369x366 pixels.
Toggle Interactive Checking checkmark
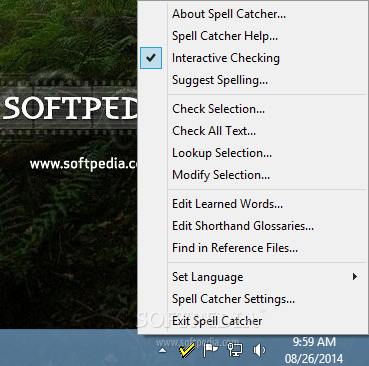[x=151, y=58]
